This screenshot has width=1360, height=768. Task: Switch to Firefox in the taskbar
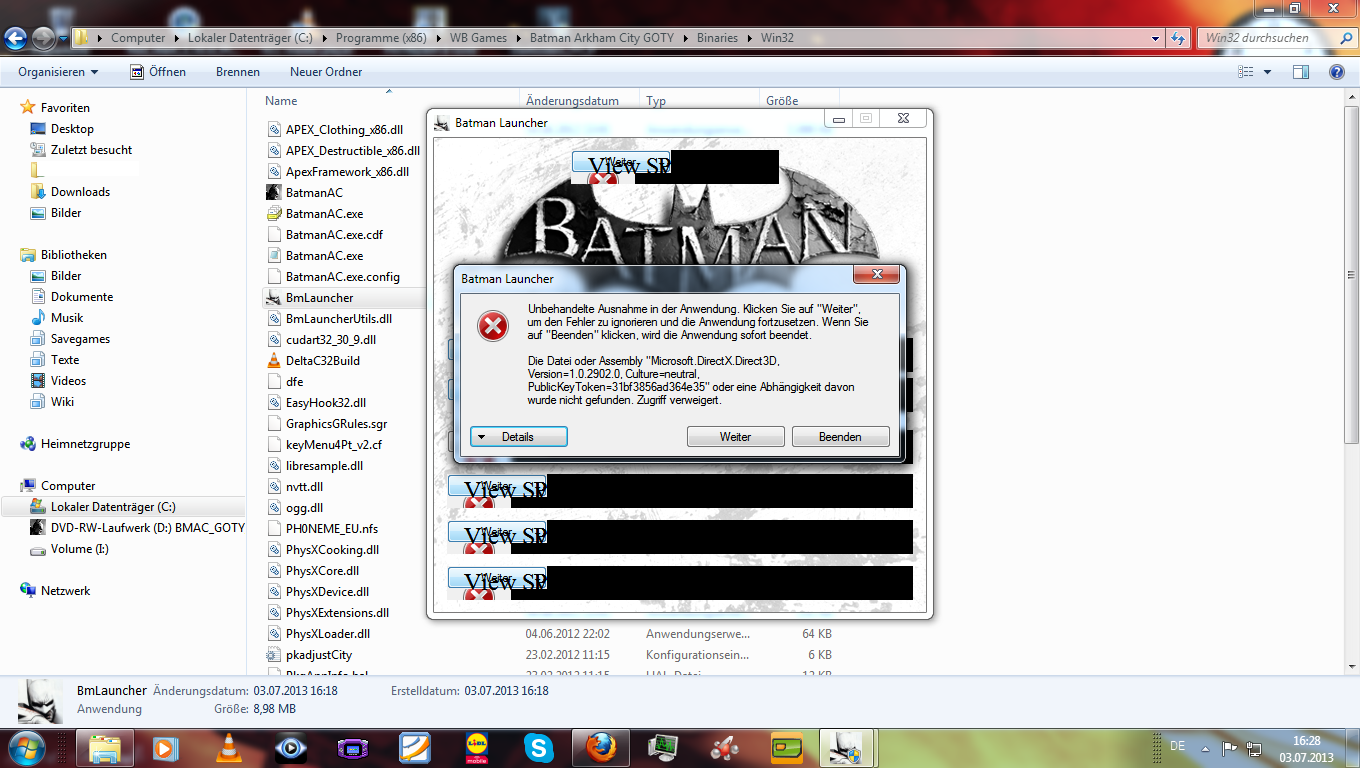[600, 747]
